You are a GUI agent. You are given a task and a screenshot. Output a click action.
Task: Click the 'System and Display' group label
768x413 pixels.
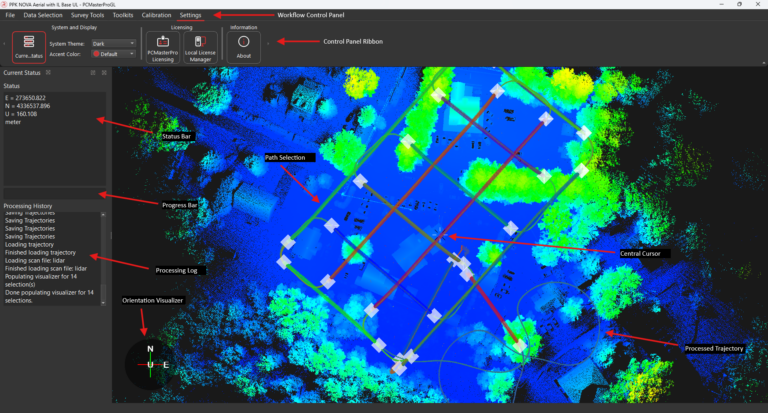coord(74,27)
